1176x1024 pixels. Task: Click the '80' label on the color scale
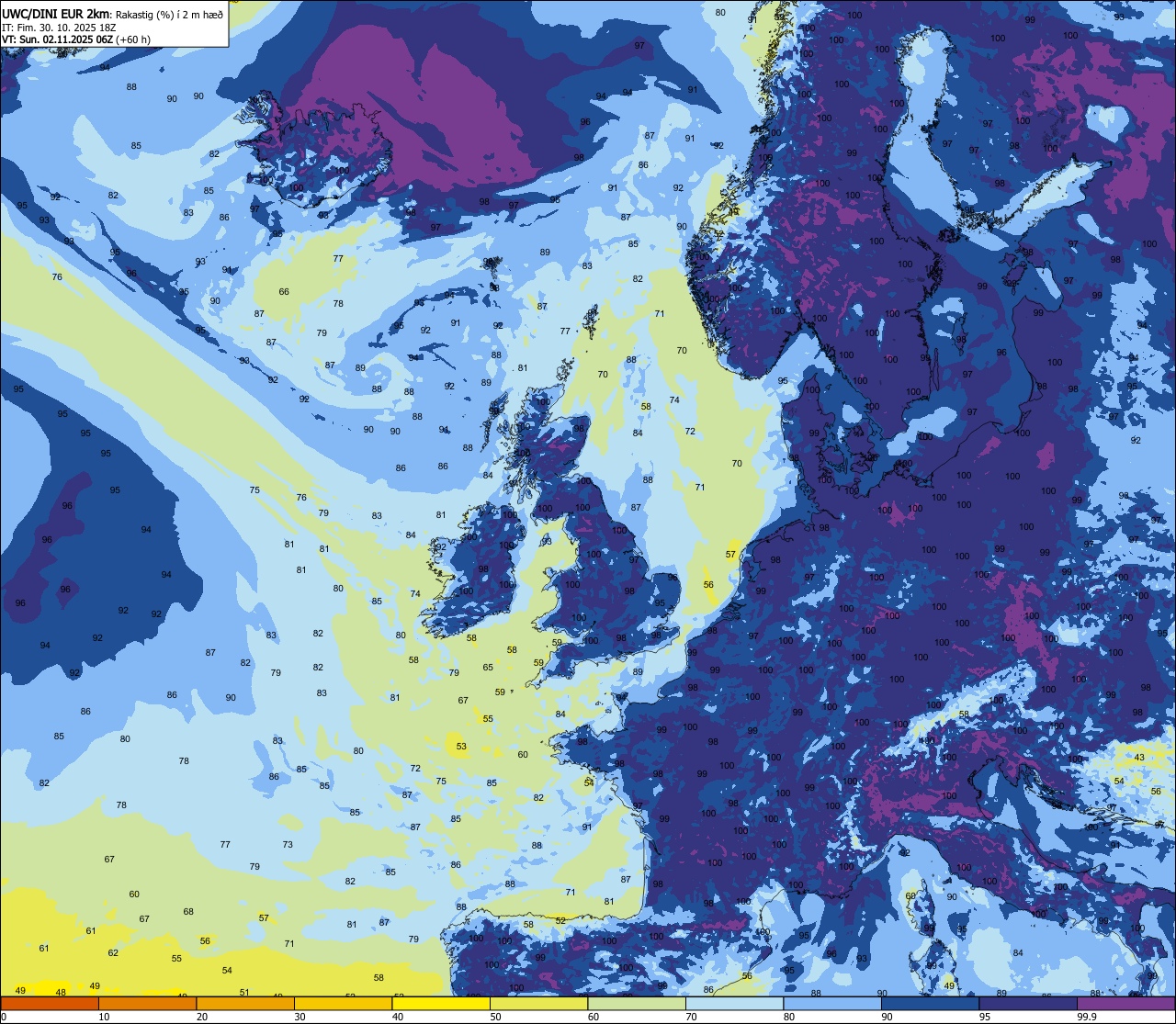(789, 1017)
